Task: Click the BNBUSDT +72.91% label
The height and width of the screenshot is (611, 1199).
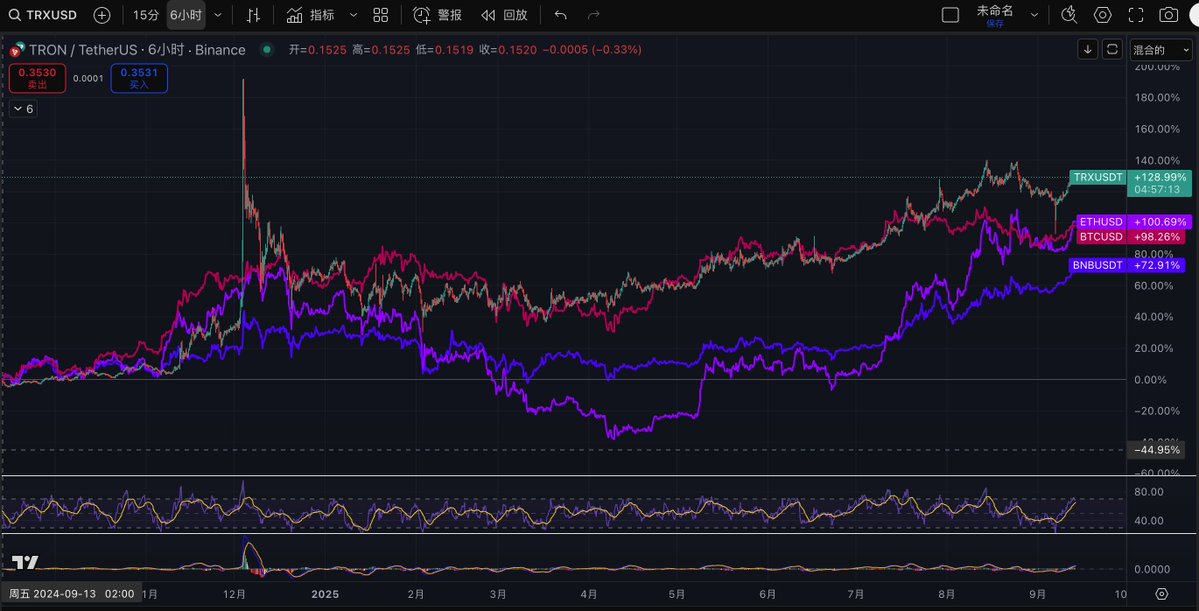Action: [x=1126, y=265]
